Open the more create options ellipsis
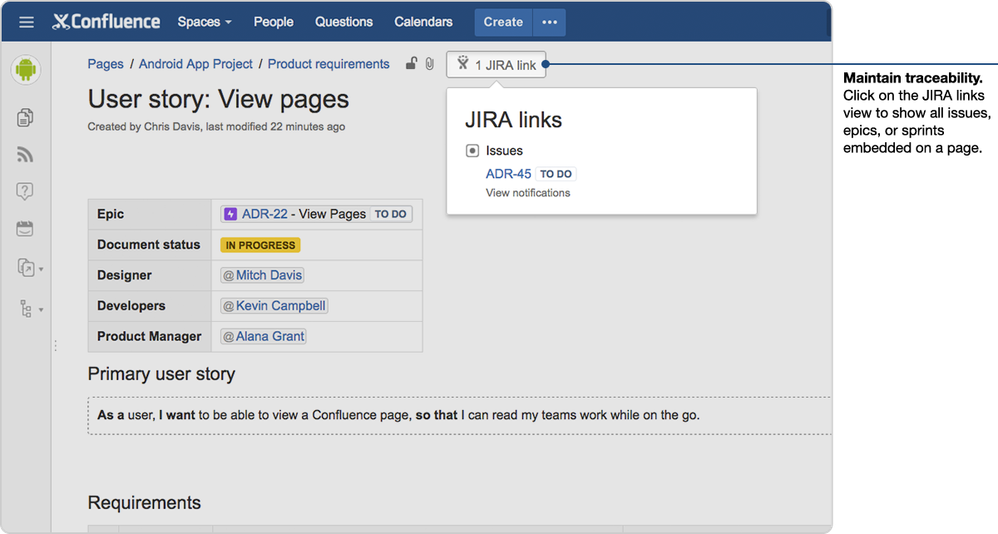This screenshot has height=534, width=998. [x=549, y=22]
